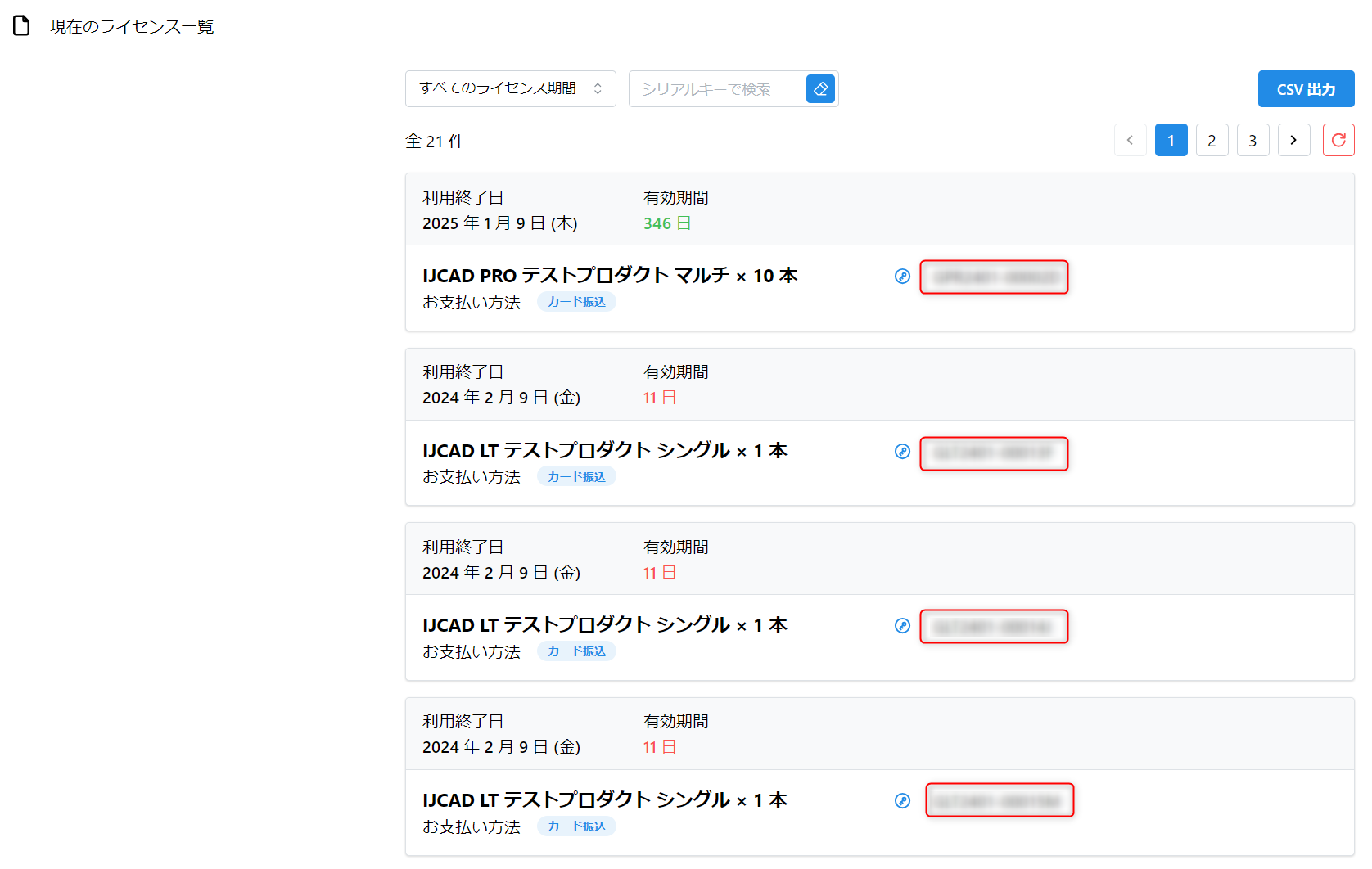Click the key icon on the second IJCAD LT entry

click(901, 625)
